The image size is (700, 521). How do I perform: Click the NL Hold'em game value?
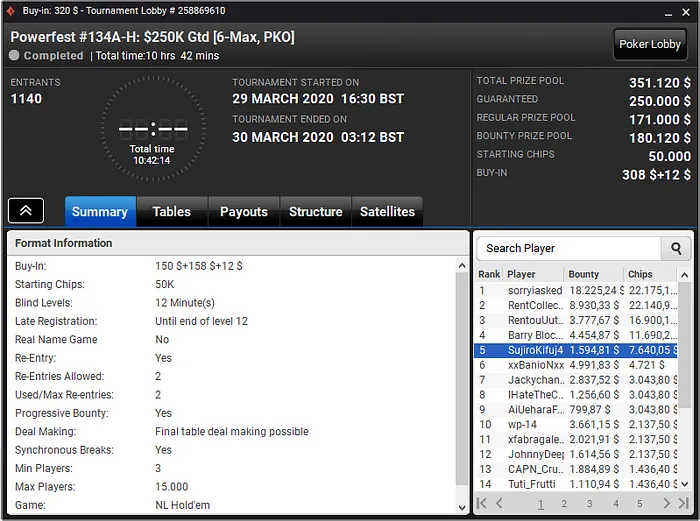click(x=183, y=505)
